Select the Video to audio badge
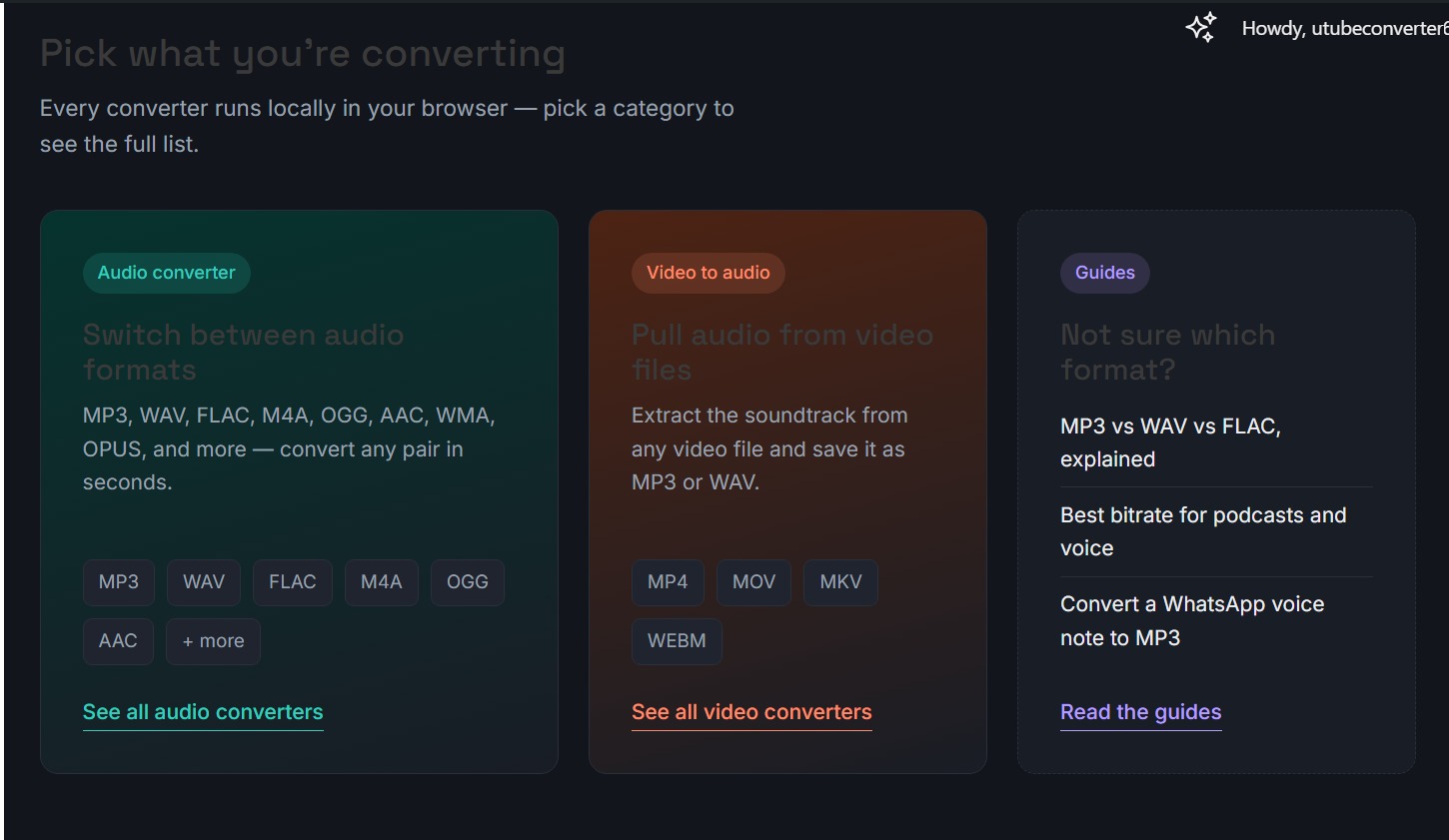The image size is (1449, 840). pos(709,273)
